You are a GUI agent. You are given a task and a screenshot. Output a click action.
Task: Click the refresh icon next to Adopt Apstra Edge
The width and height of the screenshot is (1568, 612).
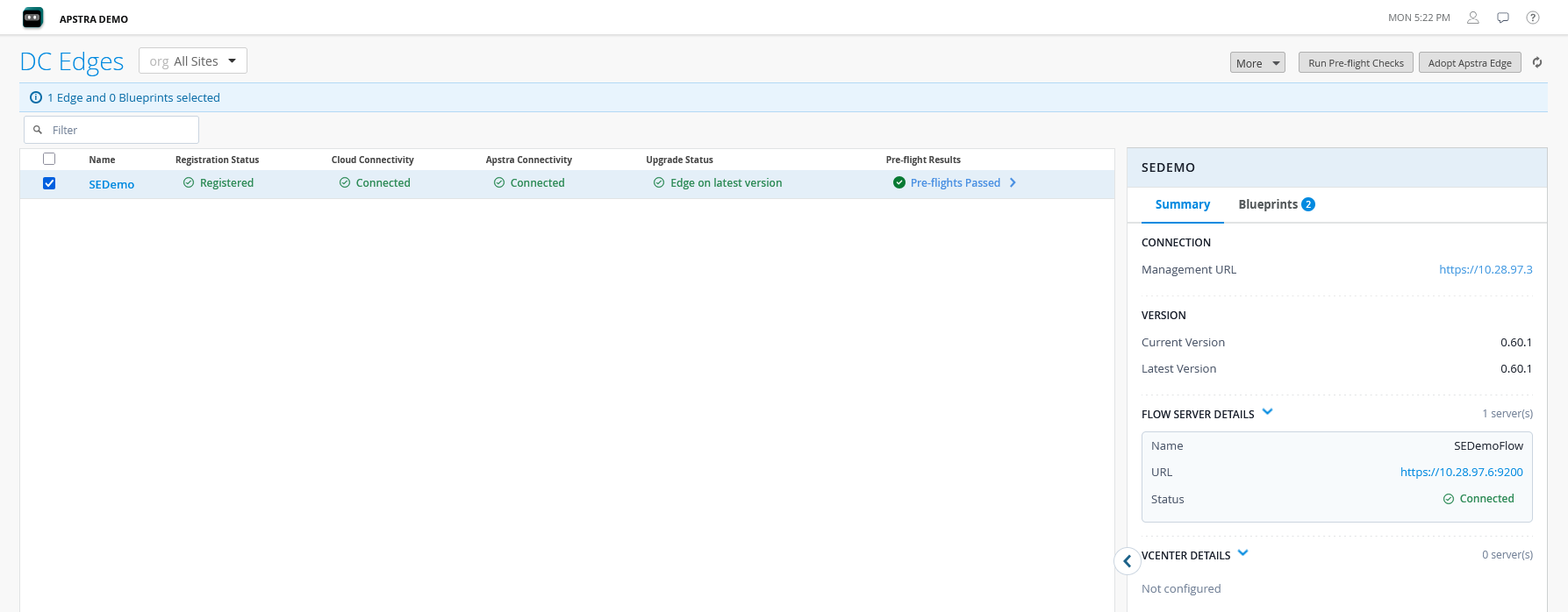(x=1537, y=62)
